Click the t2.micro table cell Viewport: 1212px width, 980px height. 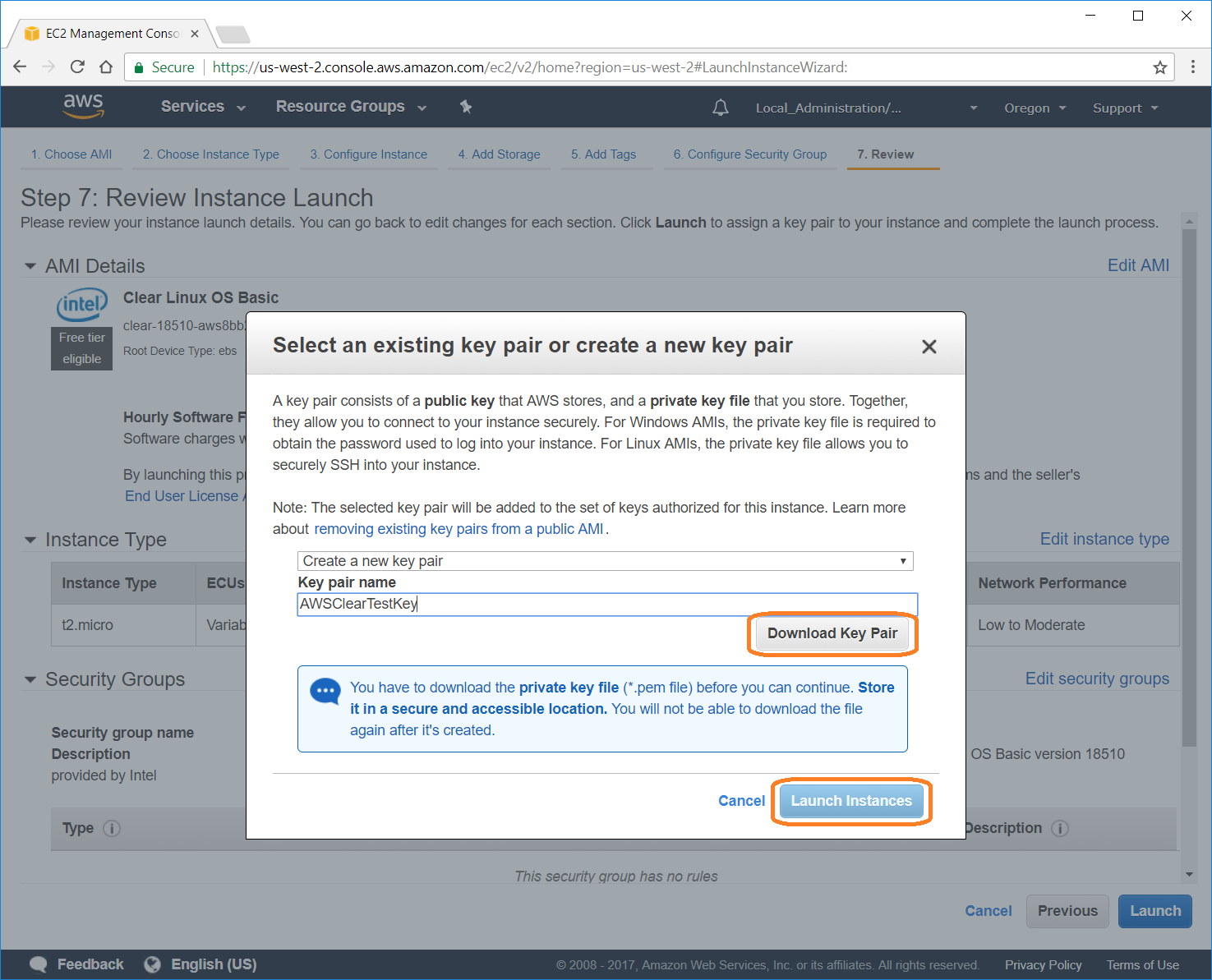coord(123,625)
